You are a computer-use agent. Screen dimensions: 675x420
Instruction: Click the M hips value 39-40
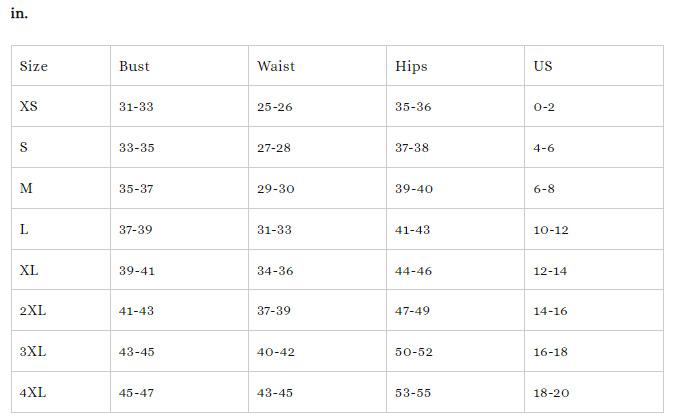point(414,189)
